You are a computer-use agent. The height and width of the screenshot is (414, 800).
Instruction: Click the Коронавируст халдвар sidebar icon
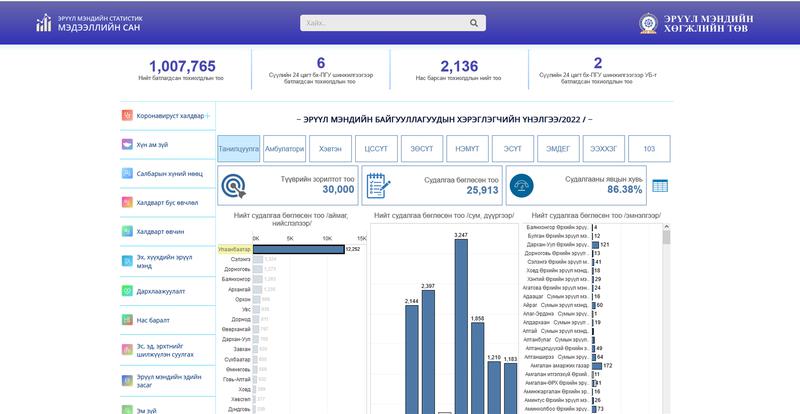[x=127, y=115]
